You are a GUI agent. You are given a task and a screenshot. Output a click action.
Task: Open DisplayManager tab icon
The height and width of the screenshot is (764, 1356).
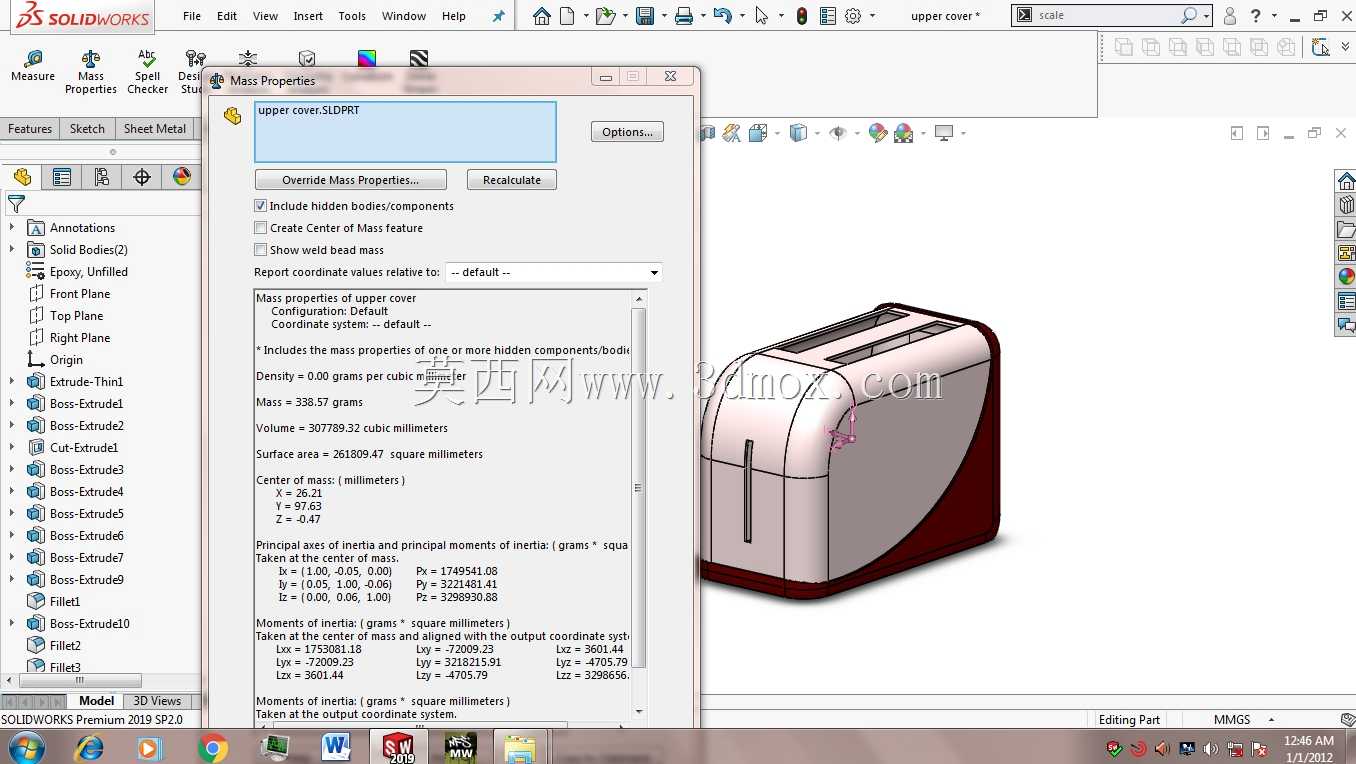pos(181,177)
